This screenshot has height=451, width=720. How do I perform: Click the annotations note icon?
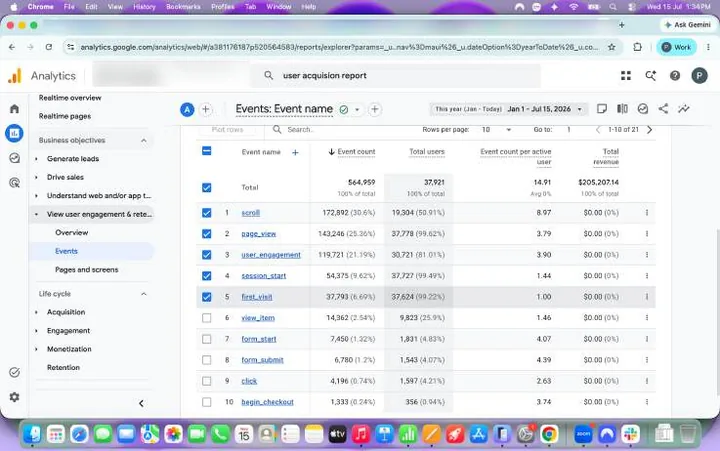[x=602, y=109]
